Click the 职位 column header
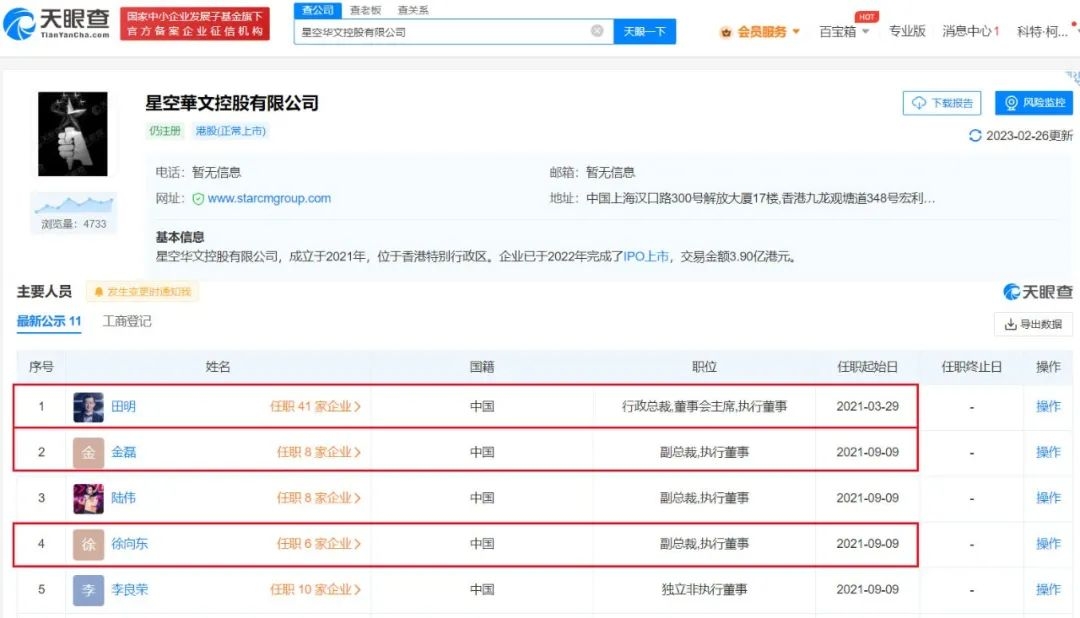 point(704,367)
